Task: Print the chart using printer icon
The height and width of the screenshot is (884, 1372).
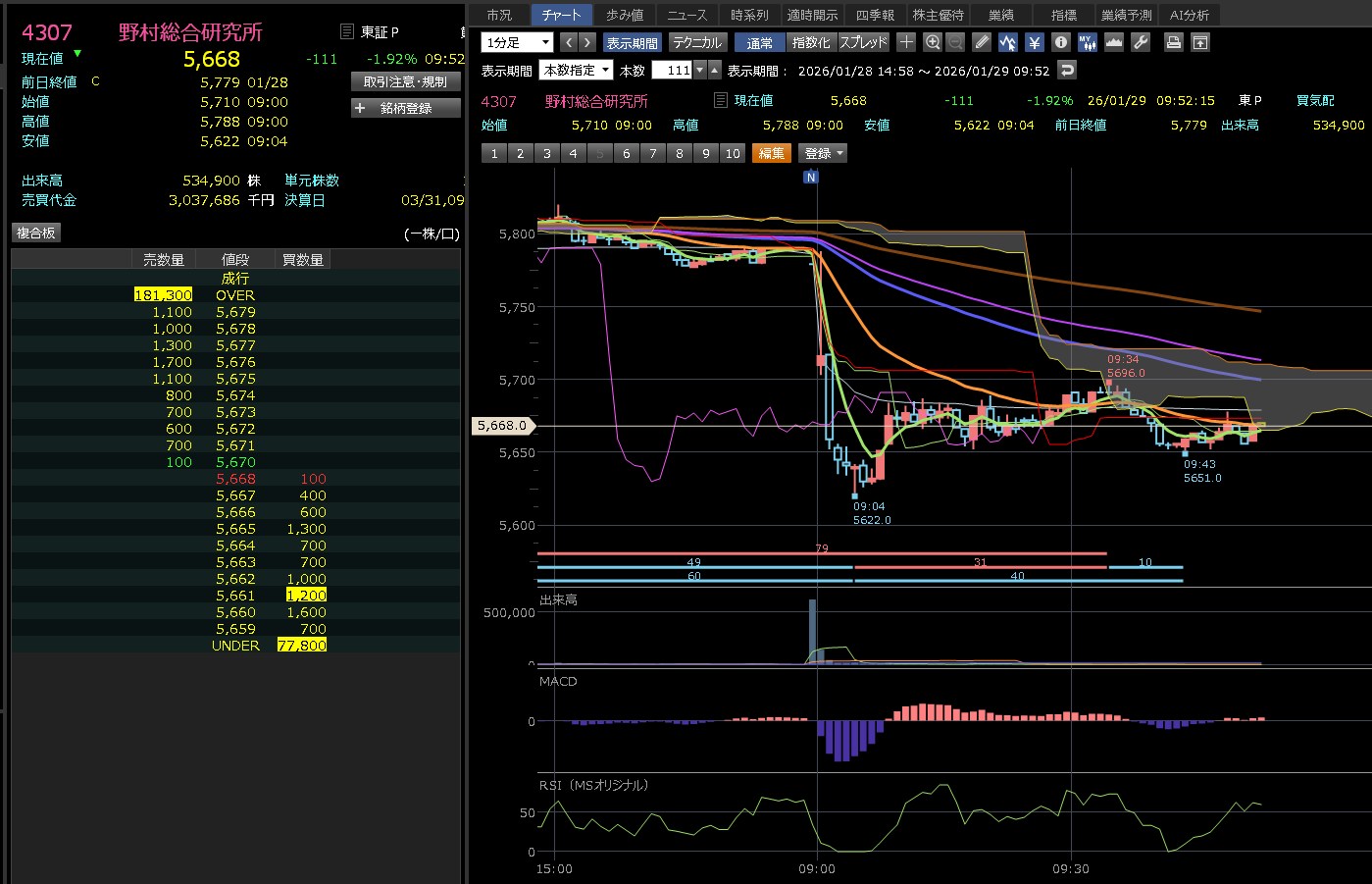Action: tap(1173, 42)
